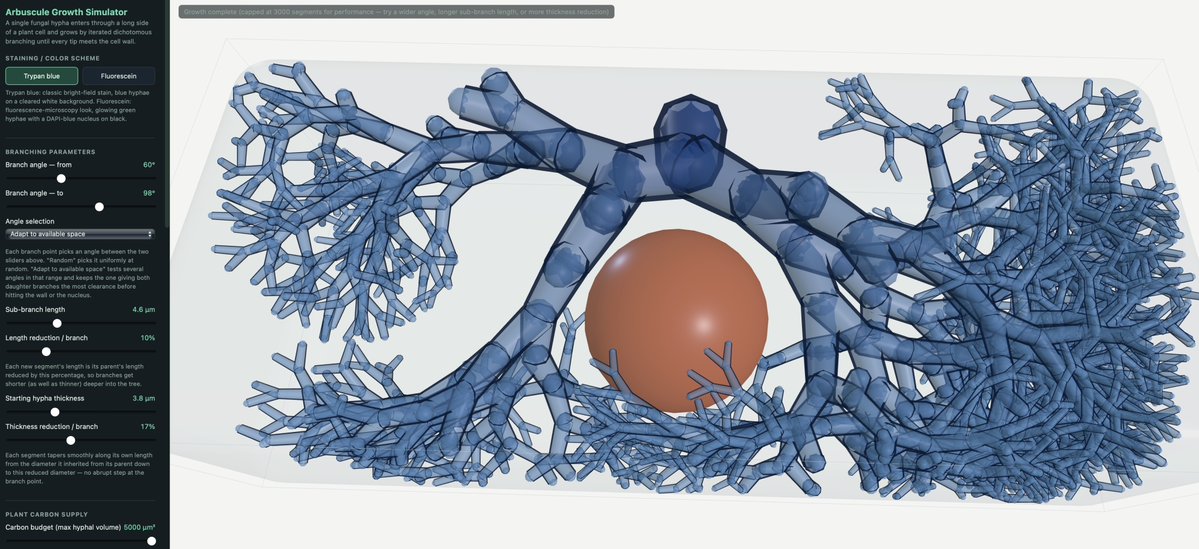Click the Thickness reduction / branch slider handle

point(70,440)
